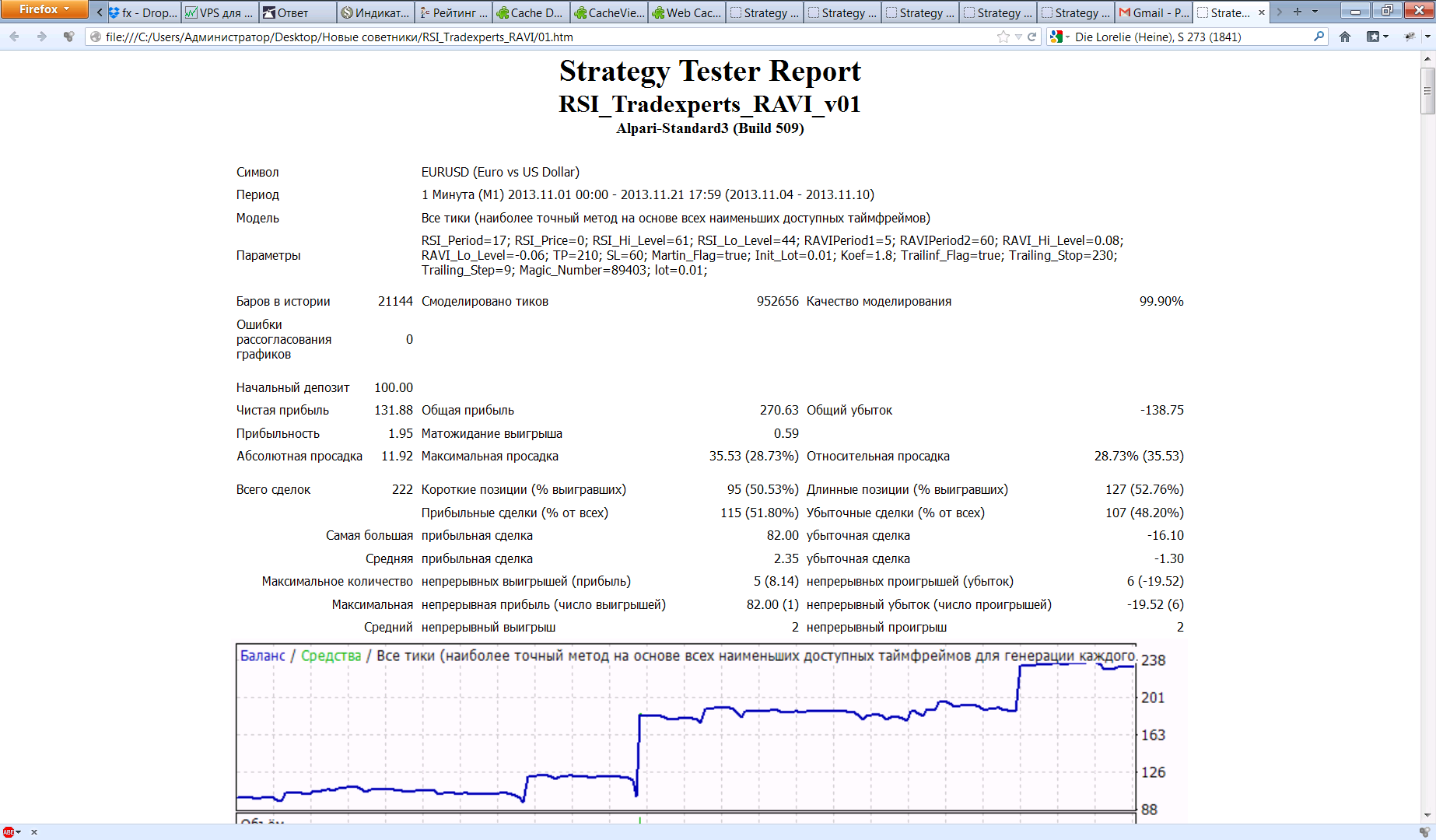This screenshot has width=1436, height=840.
Task: Click the globe site identity icon in the address bar
Action: coord(96,37)
